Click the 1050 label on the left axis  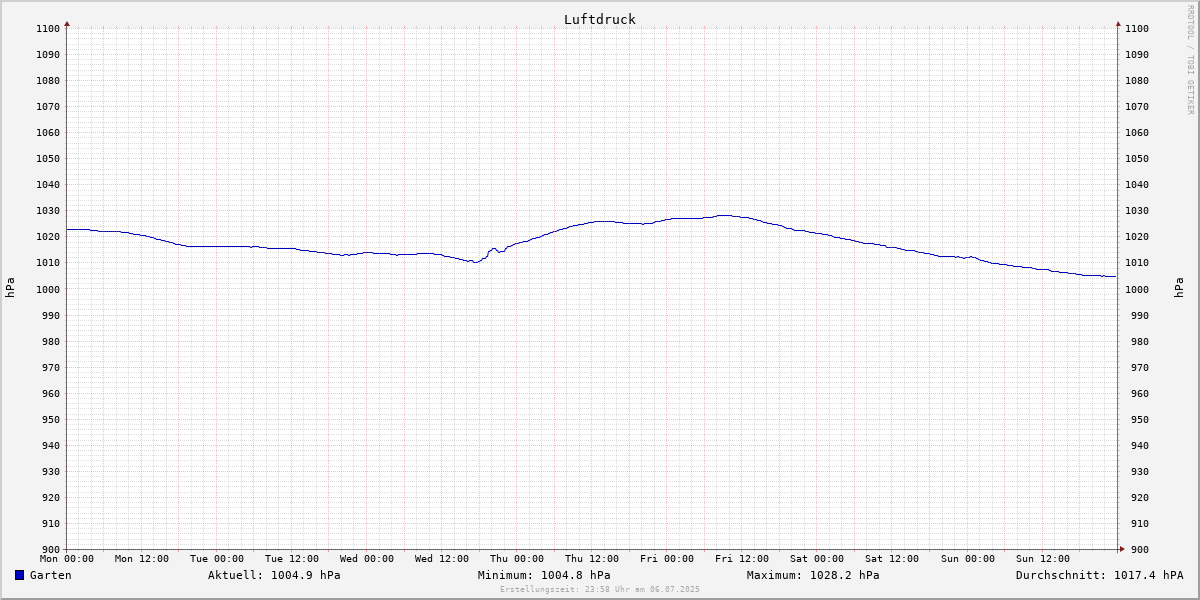48,159
